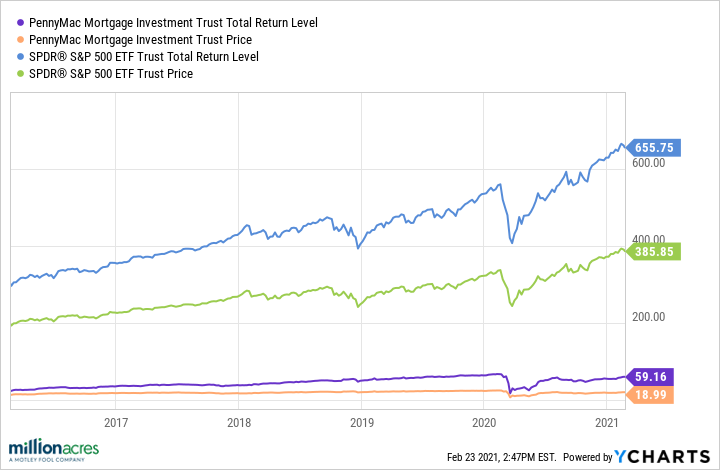Viewport: 720px width, 470px height.
Task: Click the 2019 x-axis label
Action: coord(362,422)
